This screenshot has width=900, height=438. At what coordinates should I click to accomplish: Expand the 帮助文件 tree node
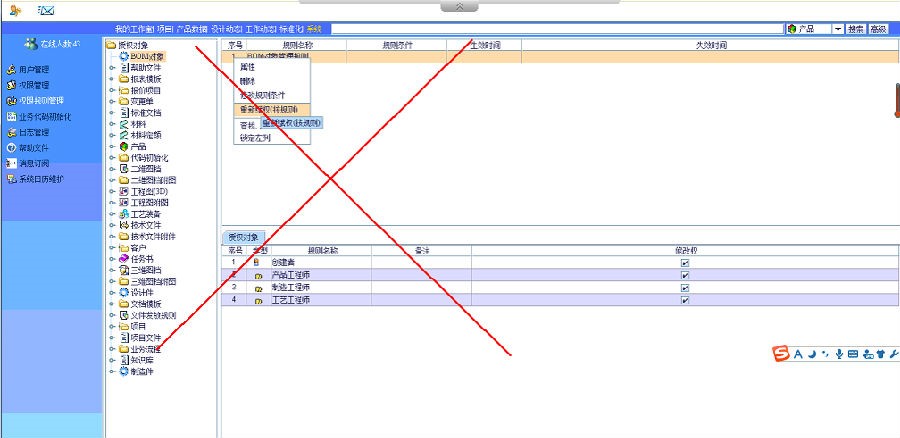click(113, 67)
